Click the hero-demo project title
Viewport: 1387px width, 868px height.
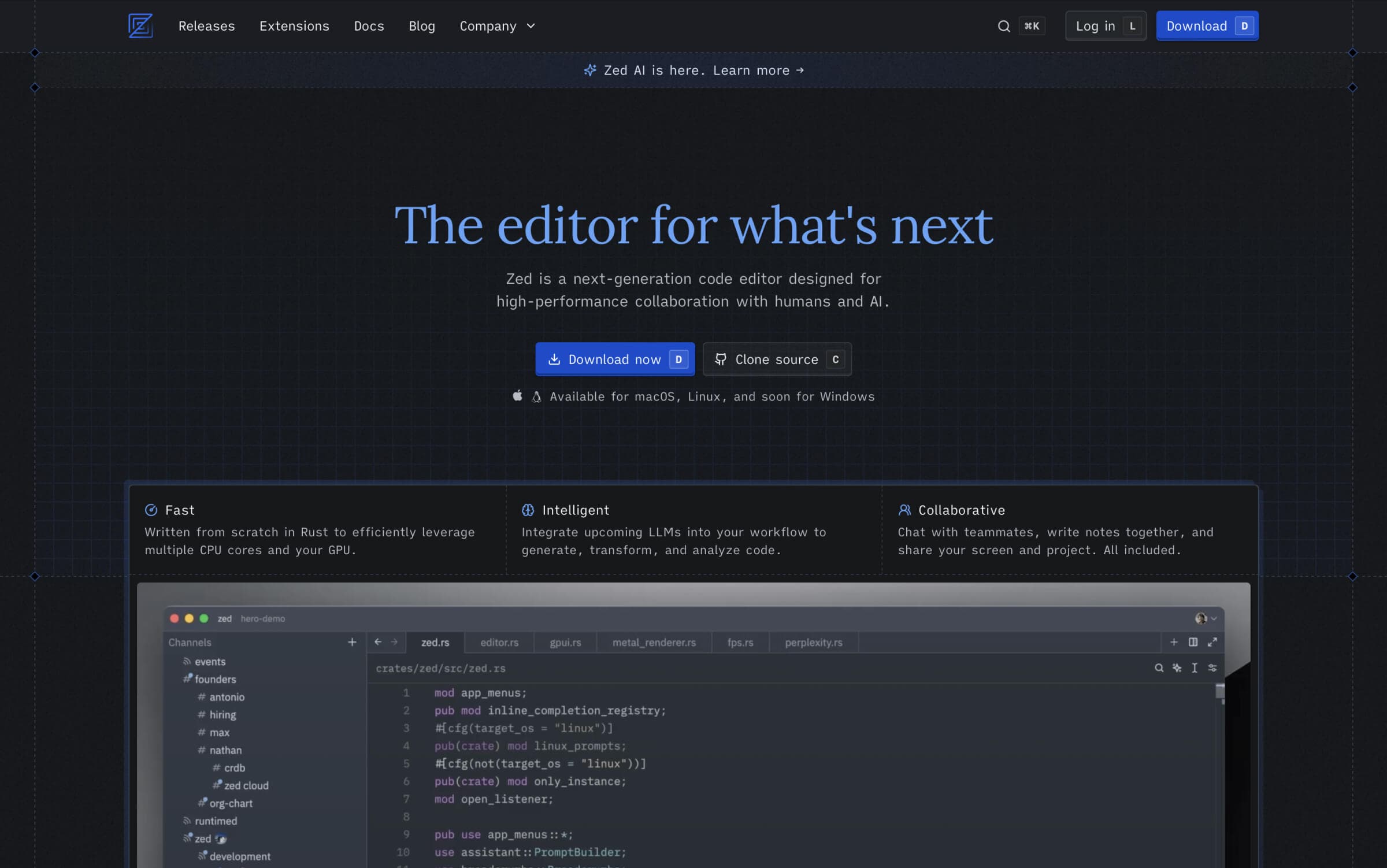[x=263, y=618]
